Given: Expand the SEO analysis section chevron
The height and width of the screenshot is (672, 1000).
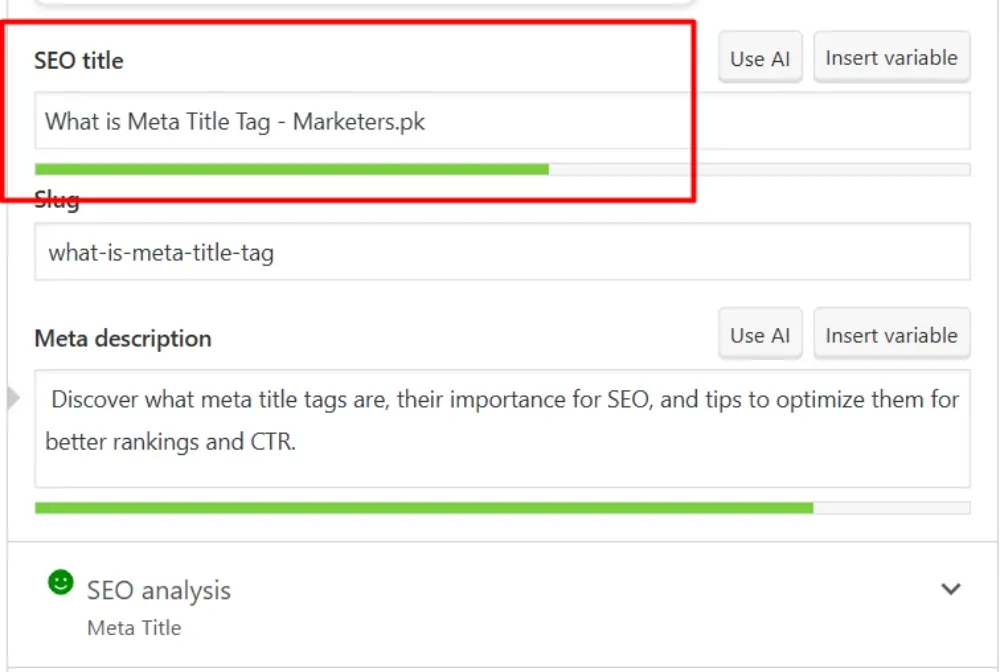Looking at the screenshot, I should tap(951, 589).
